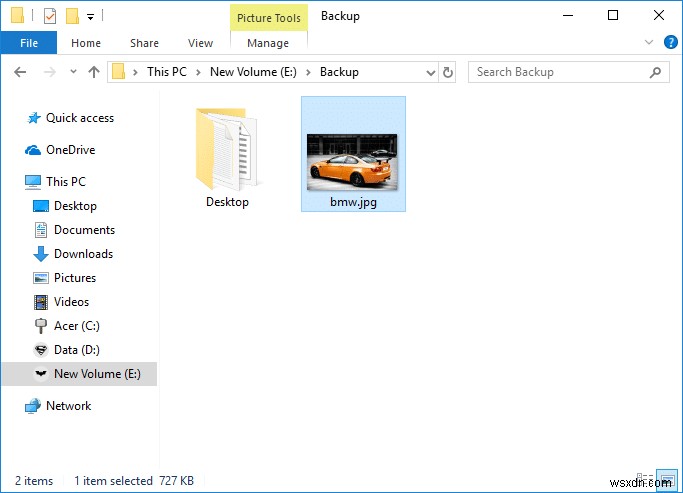Click This PC in the address breadcrumb

tap(167, 72)
